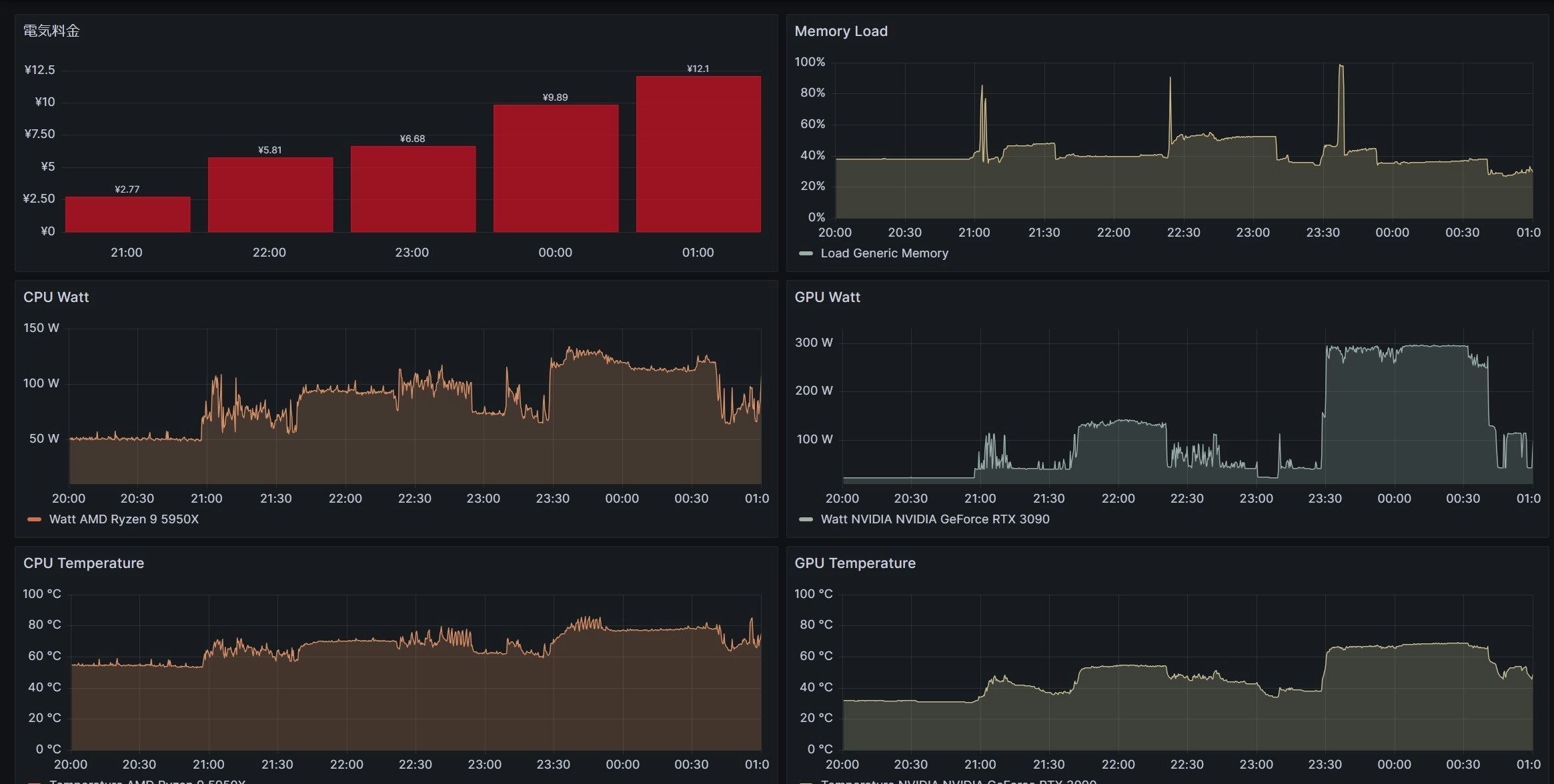
Task: Open the Memory Load panel title menu
Action: click(840, 31)
